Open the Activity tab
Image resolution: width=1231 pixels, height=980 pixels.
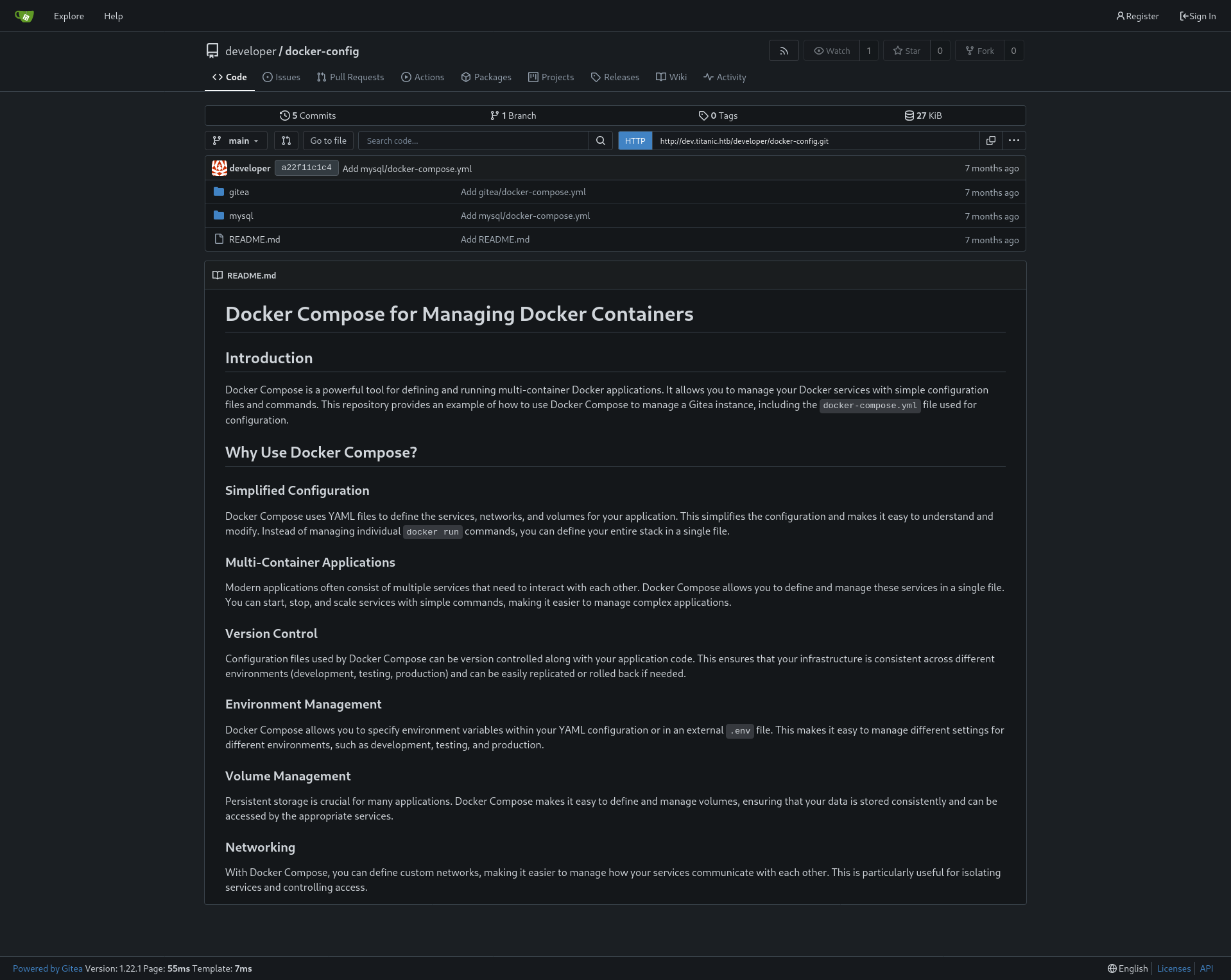pyautogui.click(x=725, y=77)
